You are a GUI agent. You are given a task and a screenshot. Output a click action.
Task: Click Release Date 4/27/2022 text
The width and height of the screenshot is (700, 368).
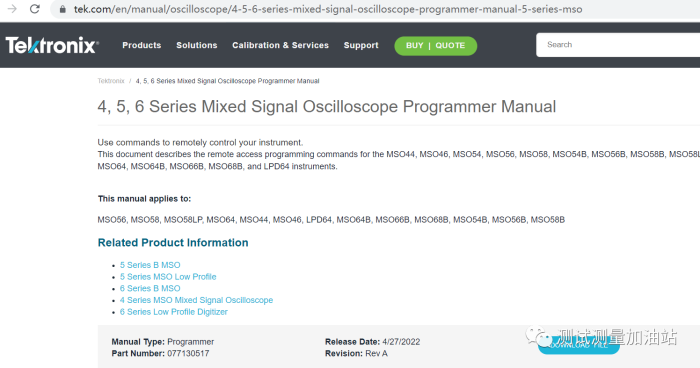click(x=372, y=342)
